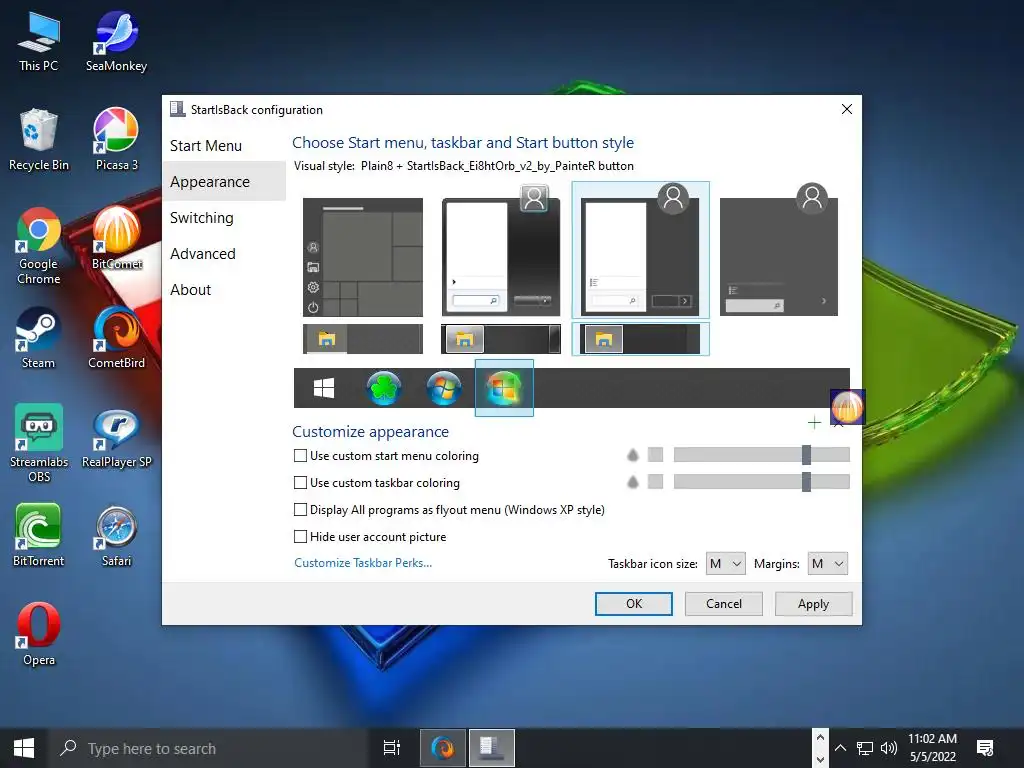Image resolution: width=1024 pixels, height=768 pixels.
Task: Select first taskbar style under Windows 10 thumbnail
Action: point(363,339)
